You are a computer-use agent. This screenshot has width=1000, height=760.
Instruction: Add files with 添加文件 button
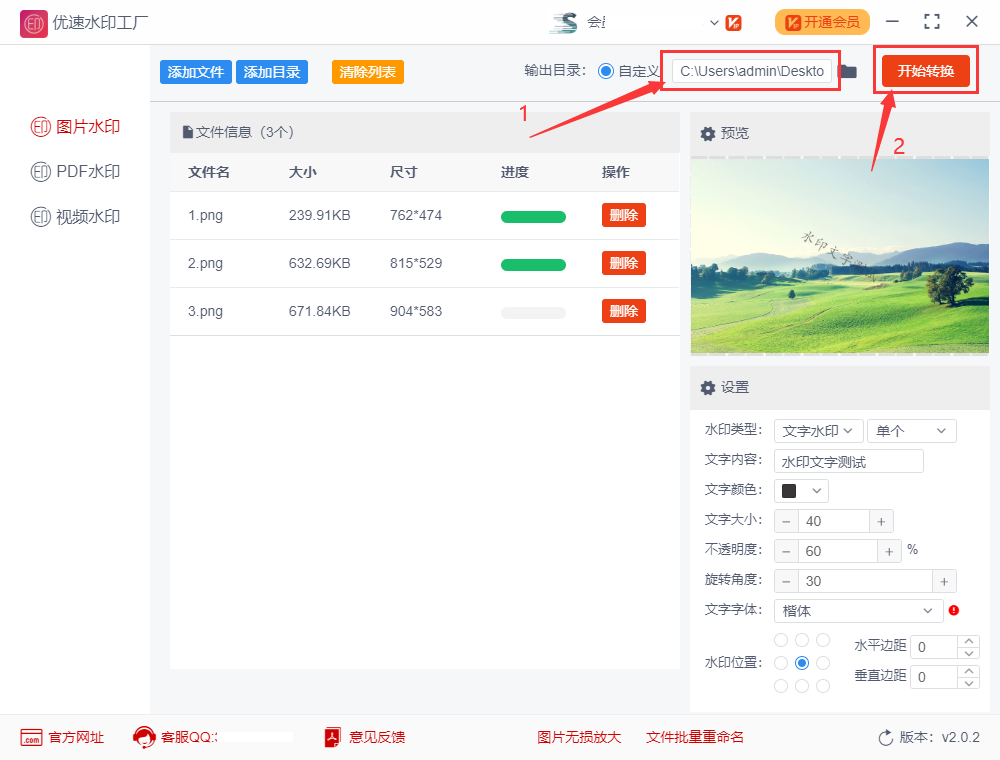tap(195, 72)
